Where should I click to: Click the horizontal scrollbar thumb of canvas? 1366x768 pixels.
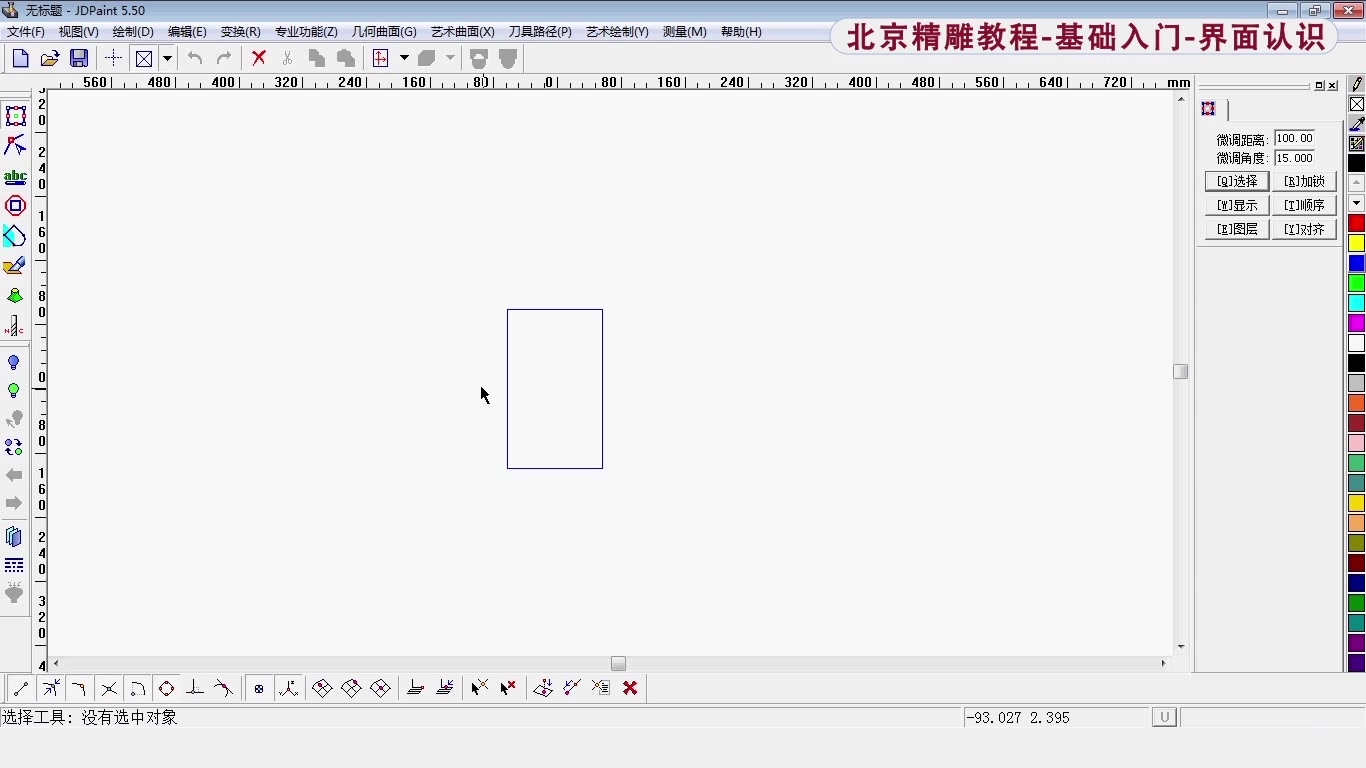click(x=618, y=664)
